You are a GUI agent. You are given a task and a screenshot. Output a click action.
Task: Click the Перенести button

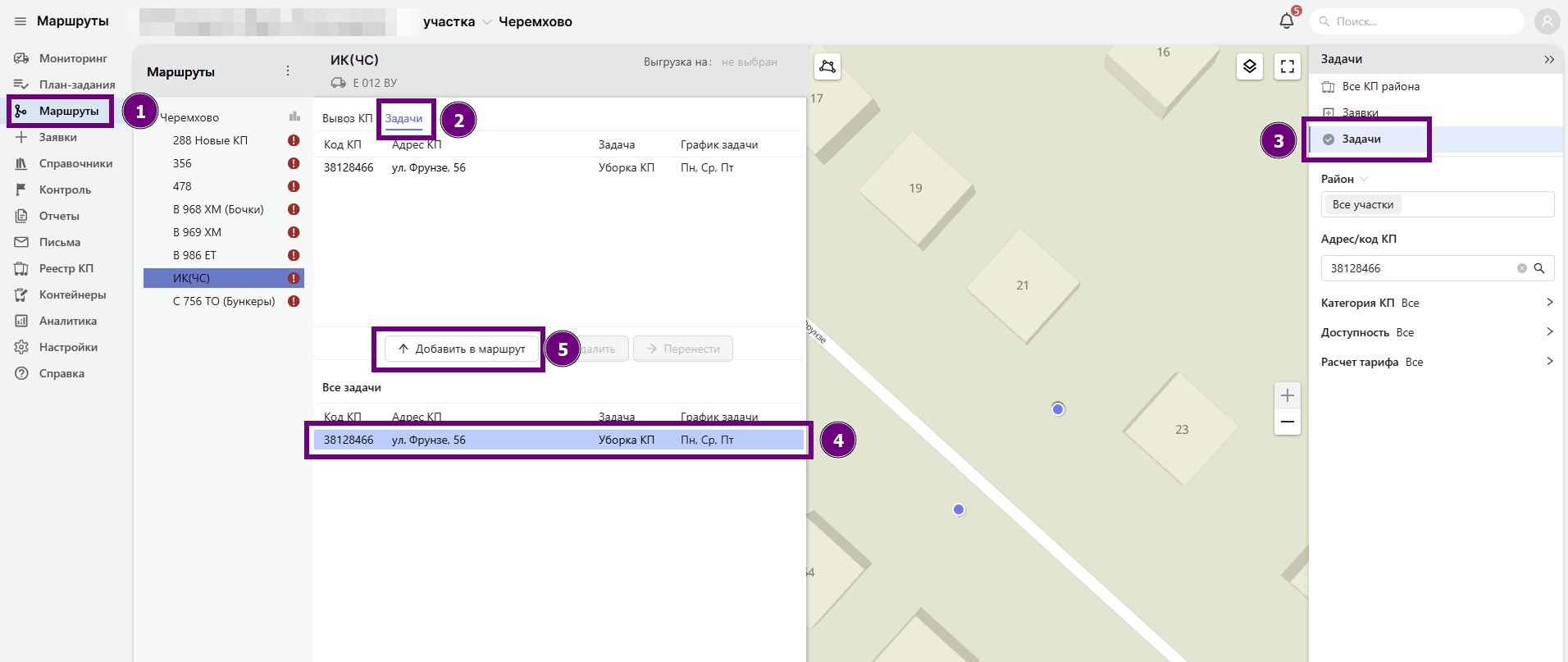(x=682, y=349)
